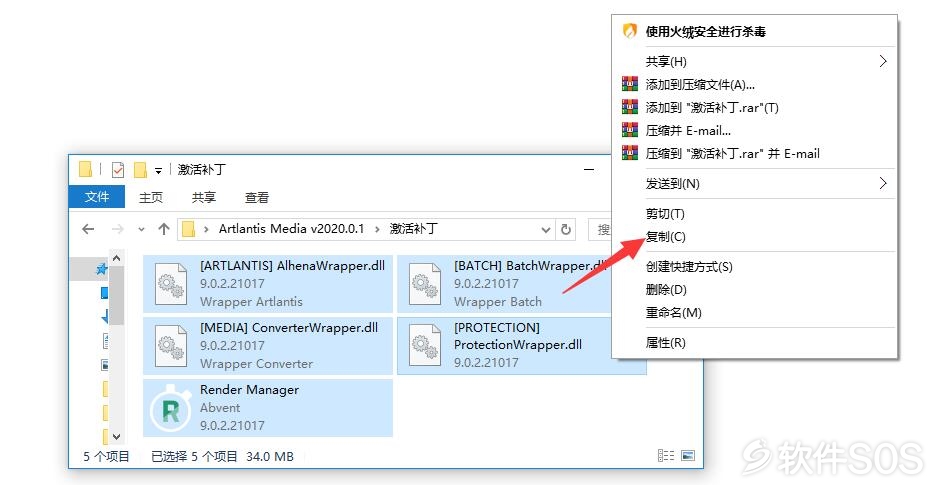This screenshot has width=938, height=485.
Task: Click status bar text 5 个项目
Action: click(106, 456)
